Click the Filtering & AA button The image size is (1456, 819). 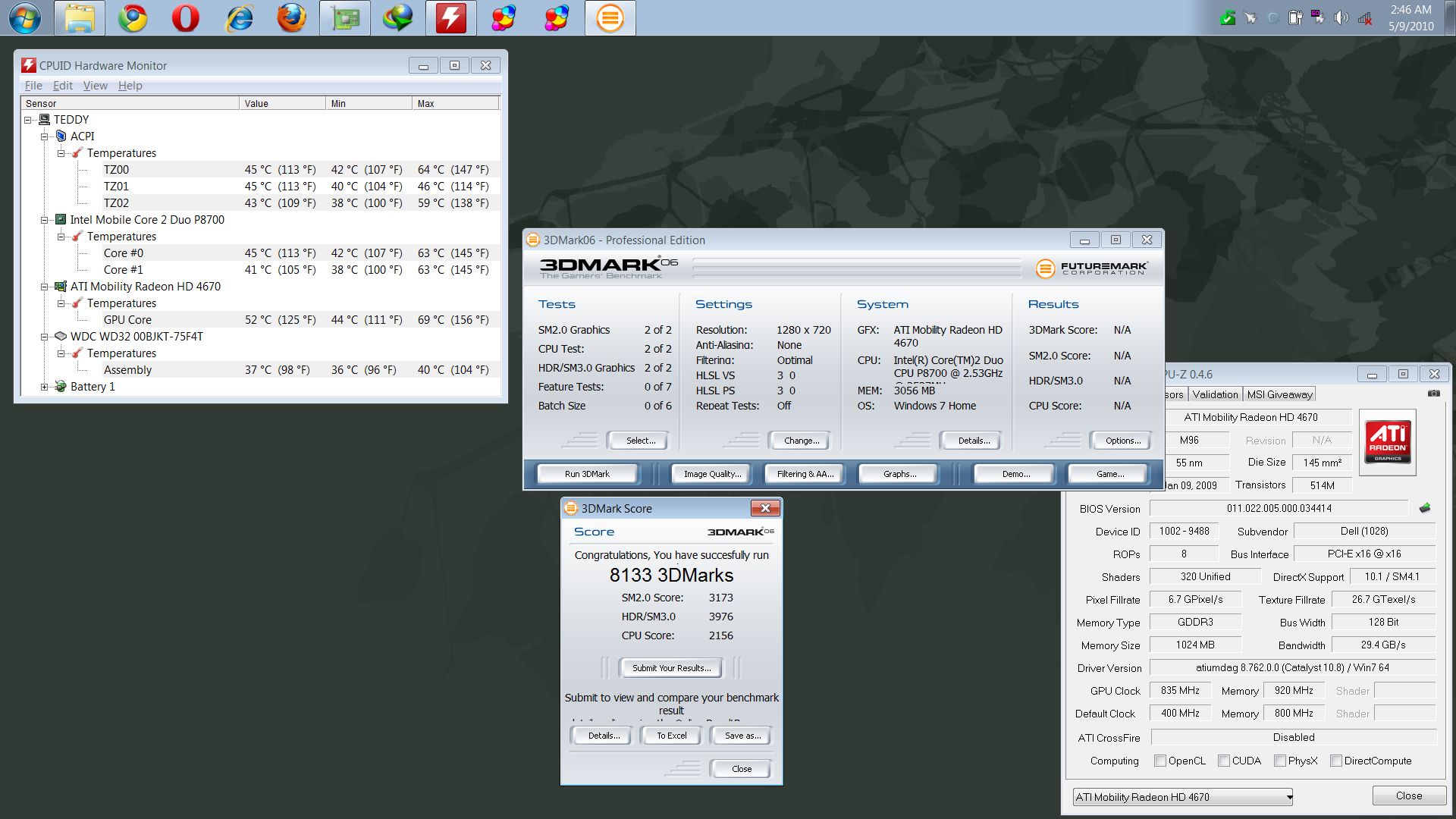pyautogui.click(x=805, y=474)
